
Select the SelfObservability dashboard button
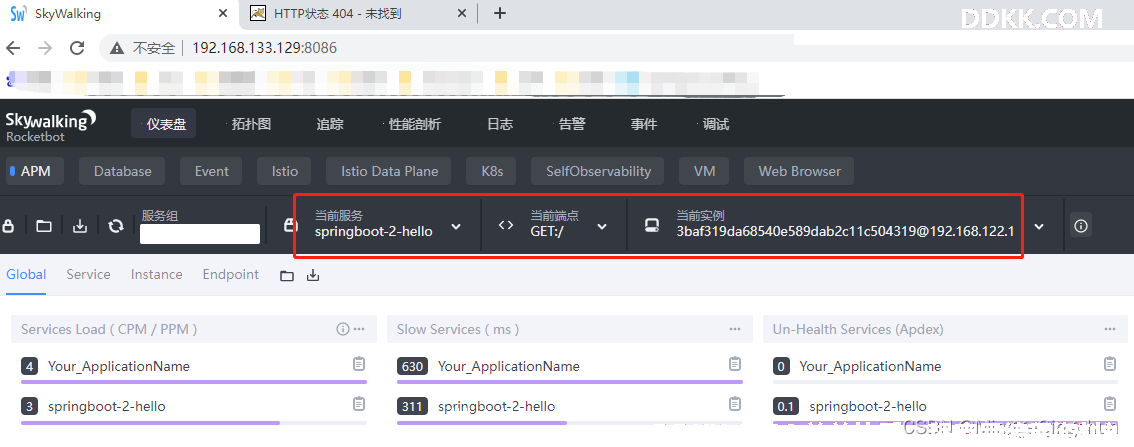click(598, 171)
